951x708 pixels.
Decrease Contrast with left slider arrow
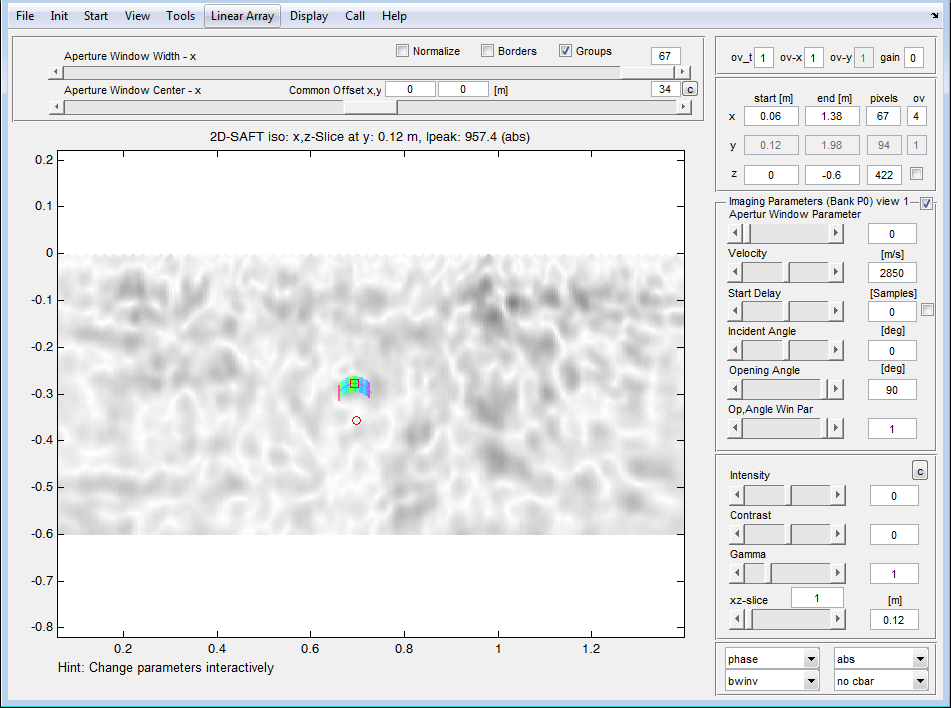pos(737,534)
